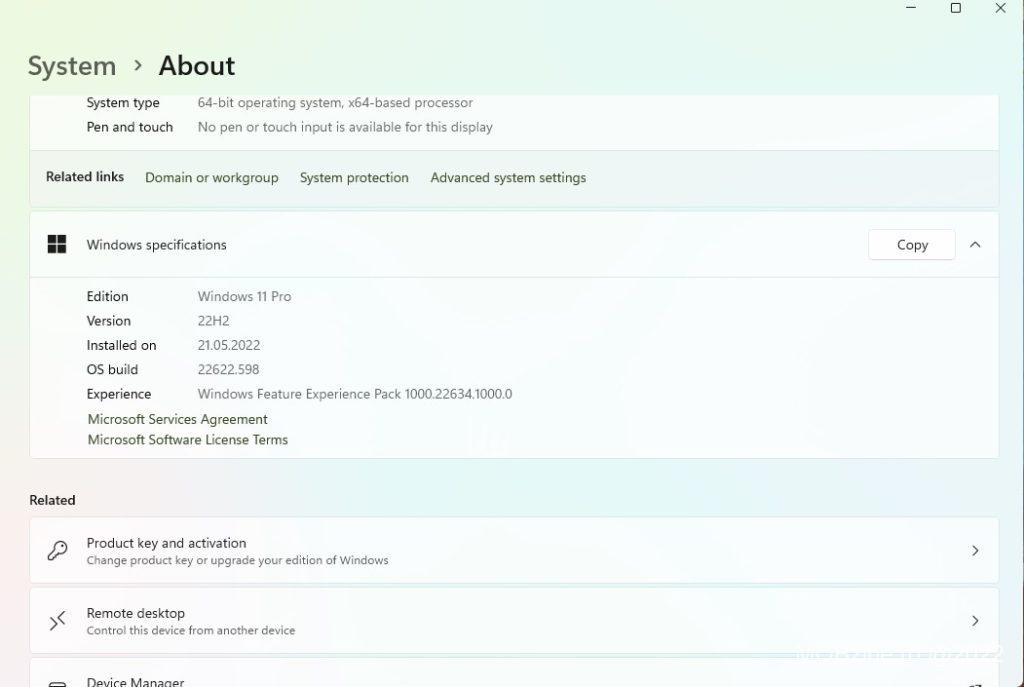The width and height of the screenshot is (1024, 687).
Task: Open Microsoft Software License Terms
Action: (187, 440)
